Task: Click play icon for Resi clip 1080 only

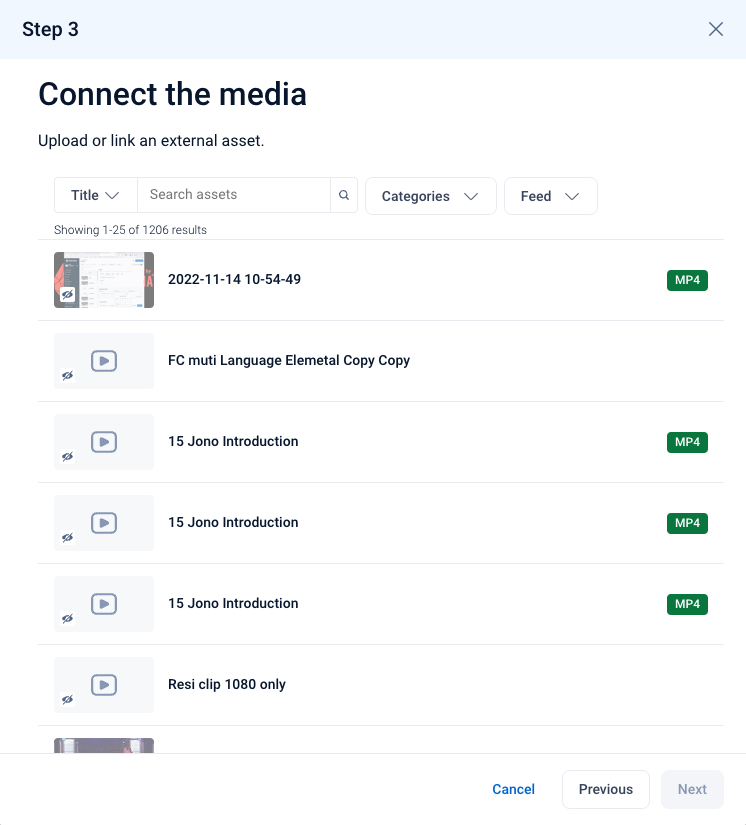Action: coord(104,685)
